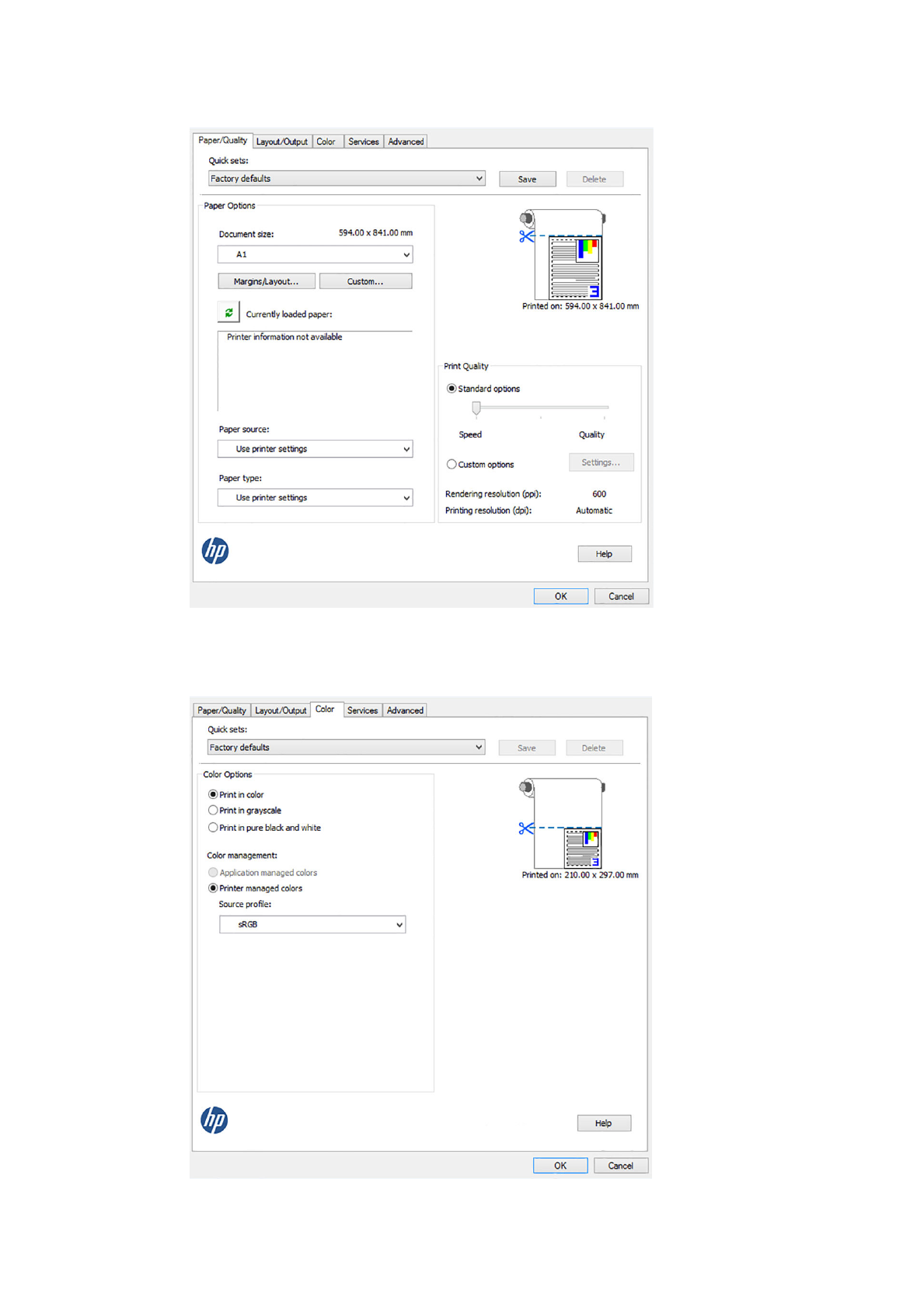Click the Speed/Quality slider handle
This screenshot has width=924, height=1308.
(x=476, y=408)
